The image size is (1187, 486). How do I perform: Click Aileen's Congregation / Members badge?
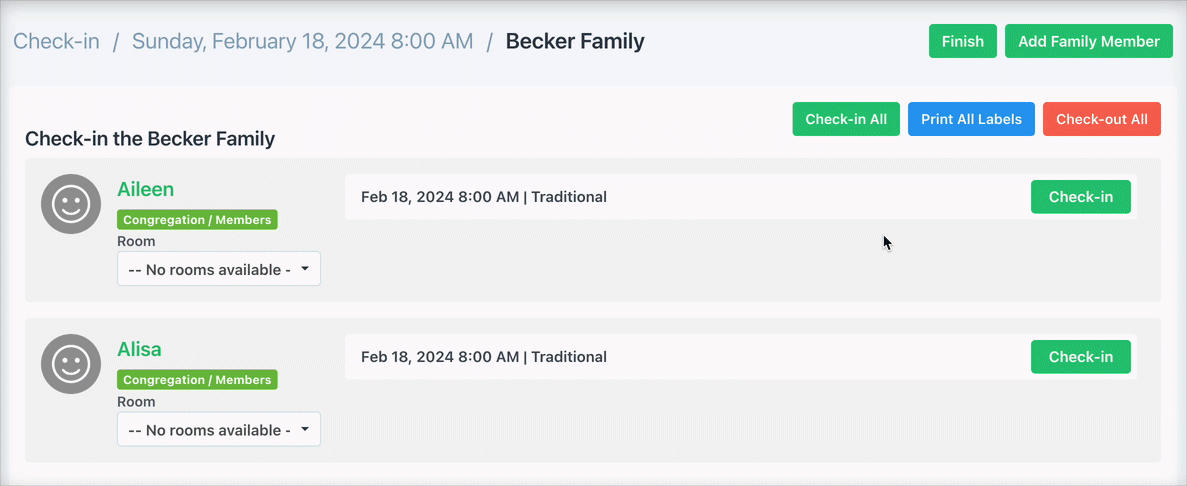click(197, 220)
